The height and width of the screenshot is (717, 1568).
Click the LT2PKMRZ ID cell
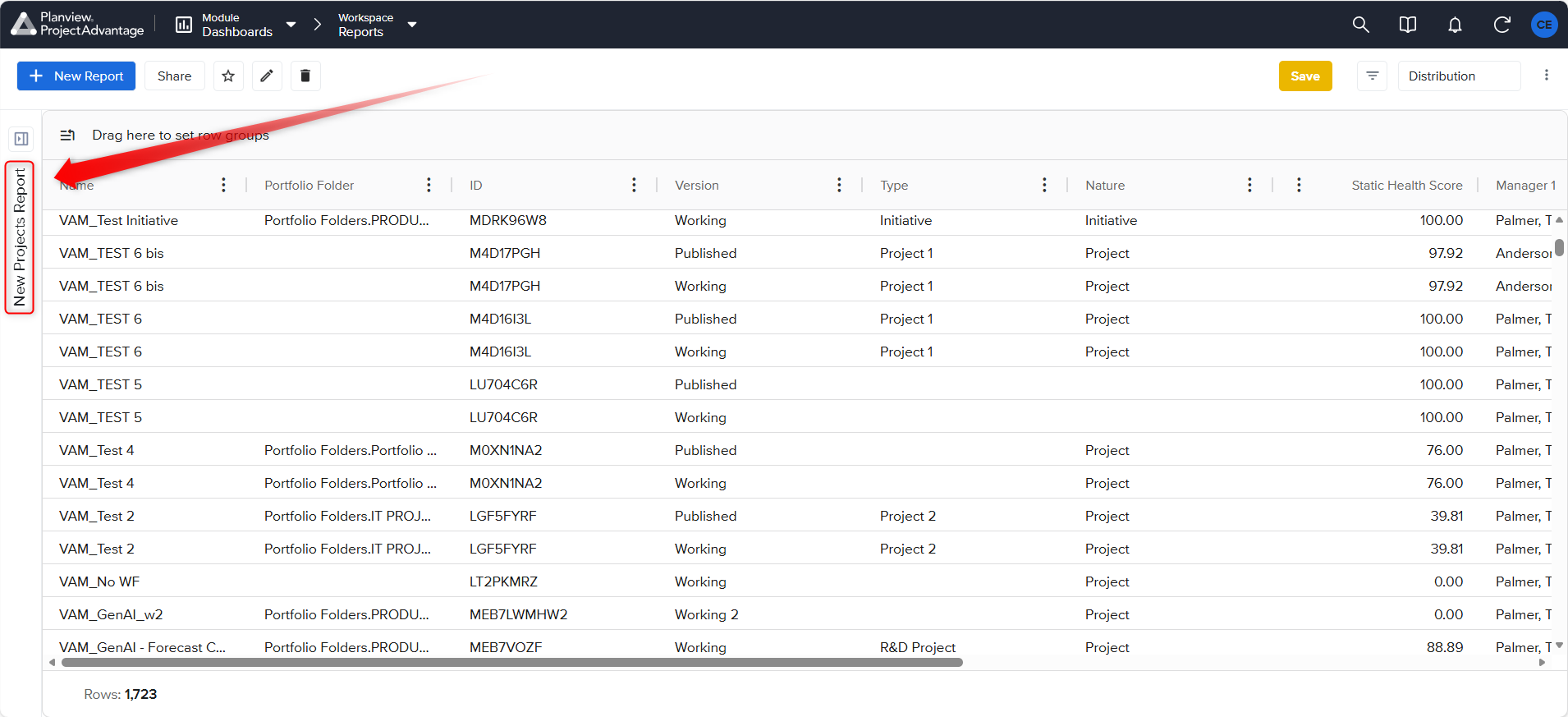503,581
